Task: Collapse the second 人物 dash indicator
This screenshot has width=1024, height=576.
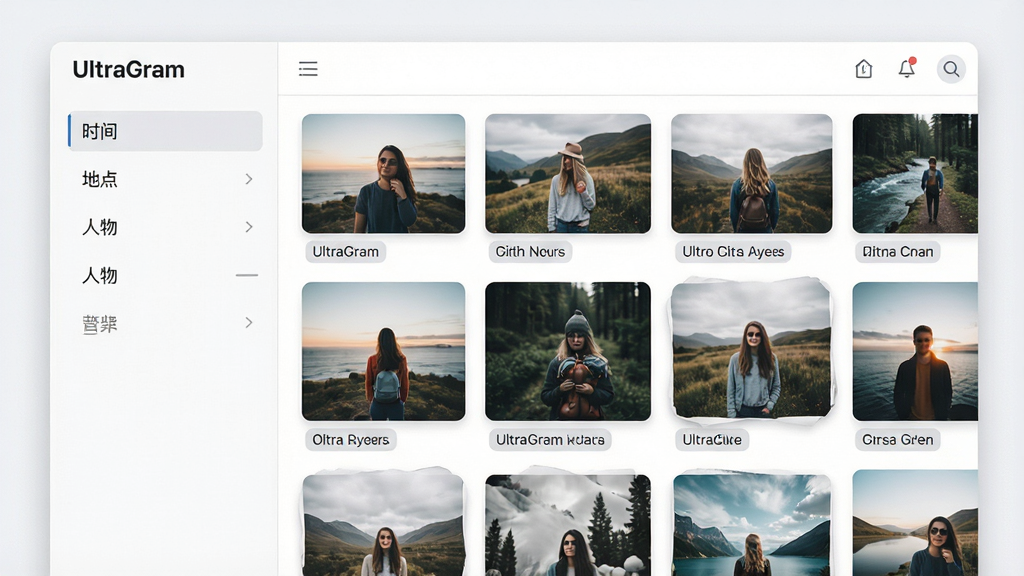Action: click(247, 275)
